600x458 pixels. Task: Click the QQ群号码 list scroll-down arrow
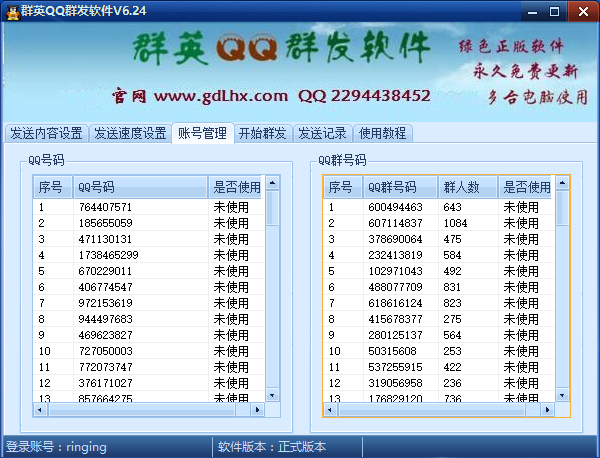[x=562, y=395]
